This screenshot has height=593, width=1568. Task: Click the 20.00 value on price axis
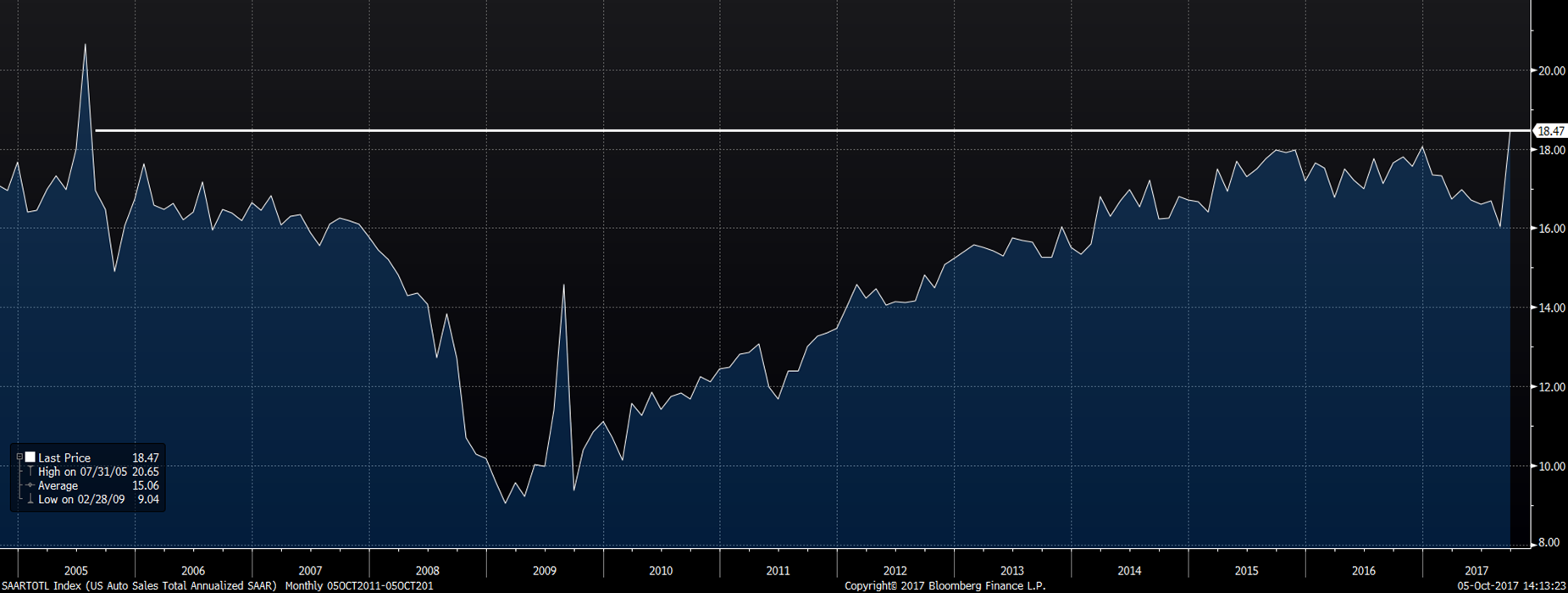pyautogui.click(x=1552, y=71)
